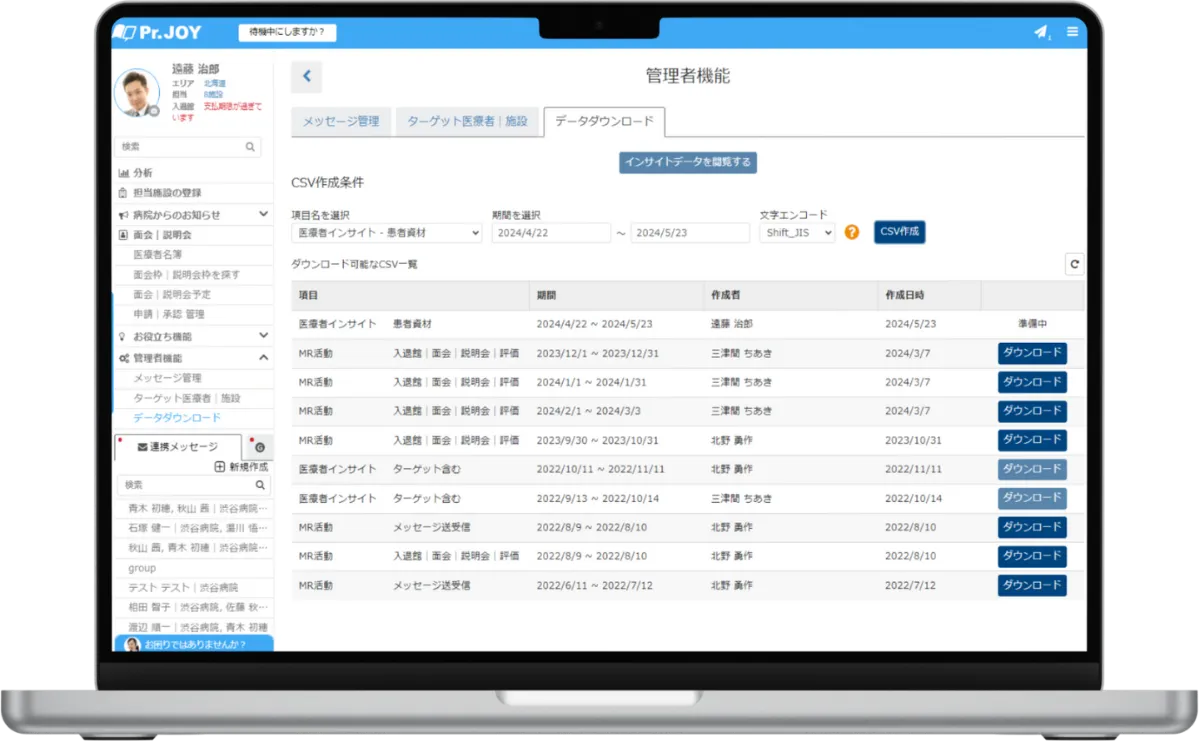Download CSV for 2023/9/30 ~ 2023/10/31
Viewport: 1200px width, 741px height.
click(x=1032, y=440)
